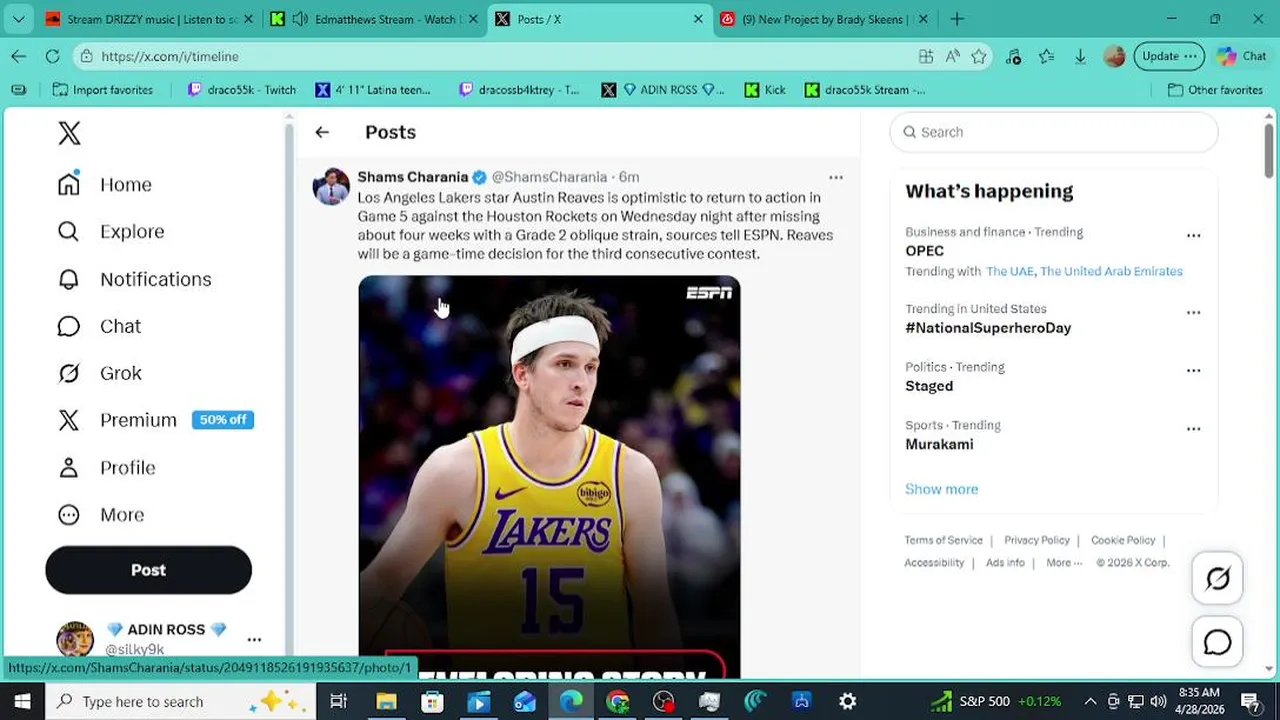The image size is (1280, 720).
Task: Open the floating chat messages button
Action: [x=1217, y=642]
